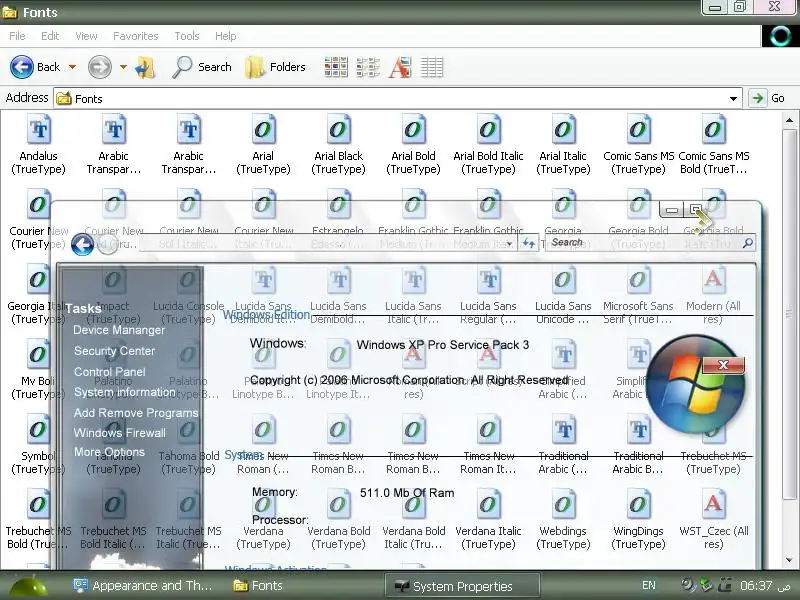Open the Andalus TrueType font icon
This screenshot has width=800, height=600.
tap(39, 131)
